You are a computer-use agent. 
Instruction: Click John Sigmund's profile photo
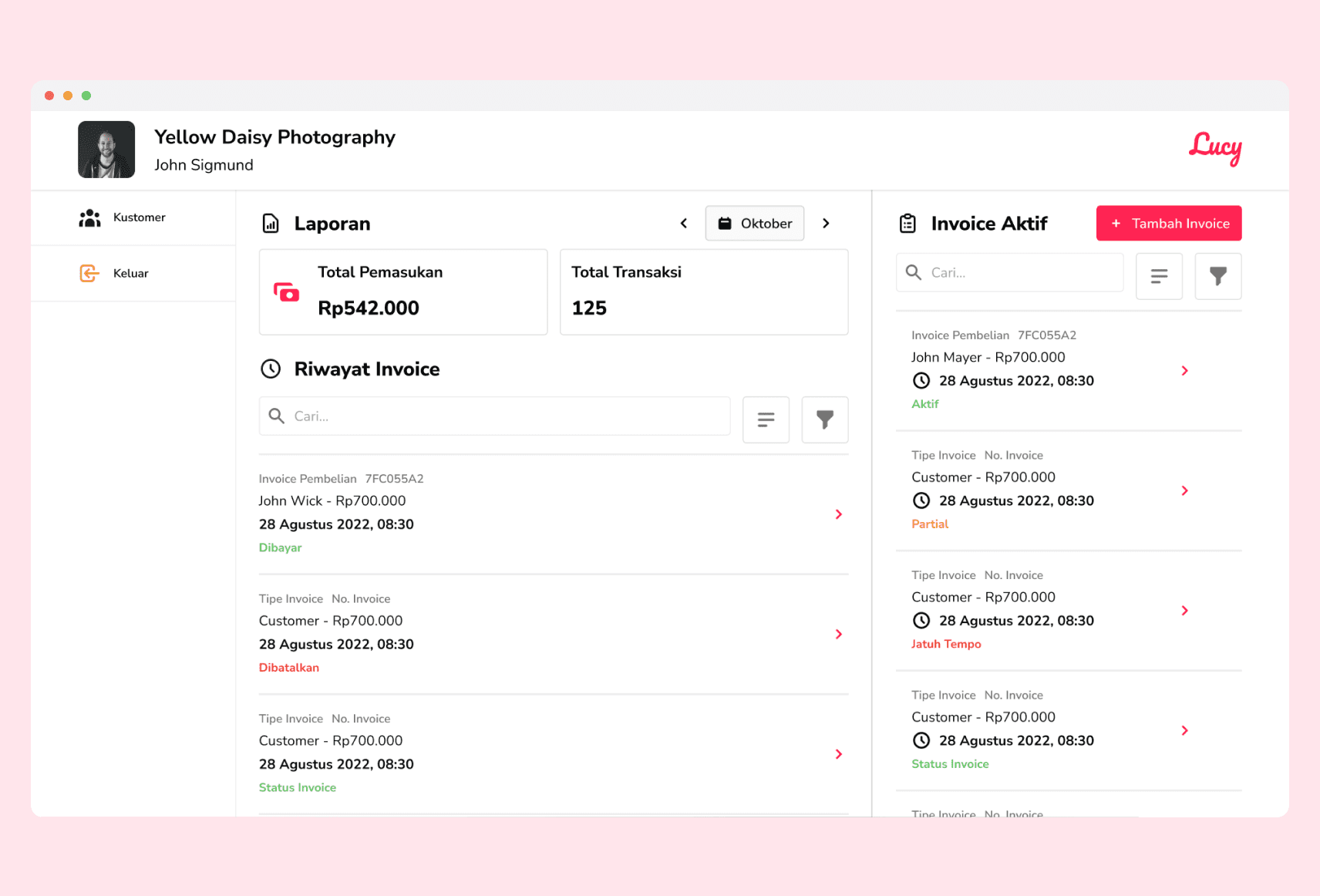click(x=106, y=150)
